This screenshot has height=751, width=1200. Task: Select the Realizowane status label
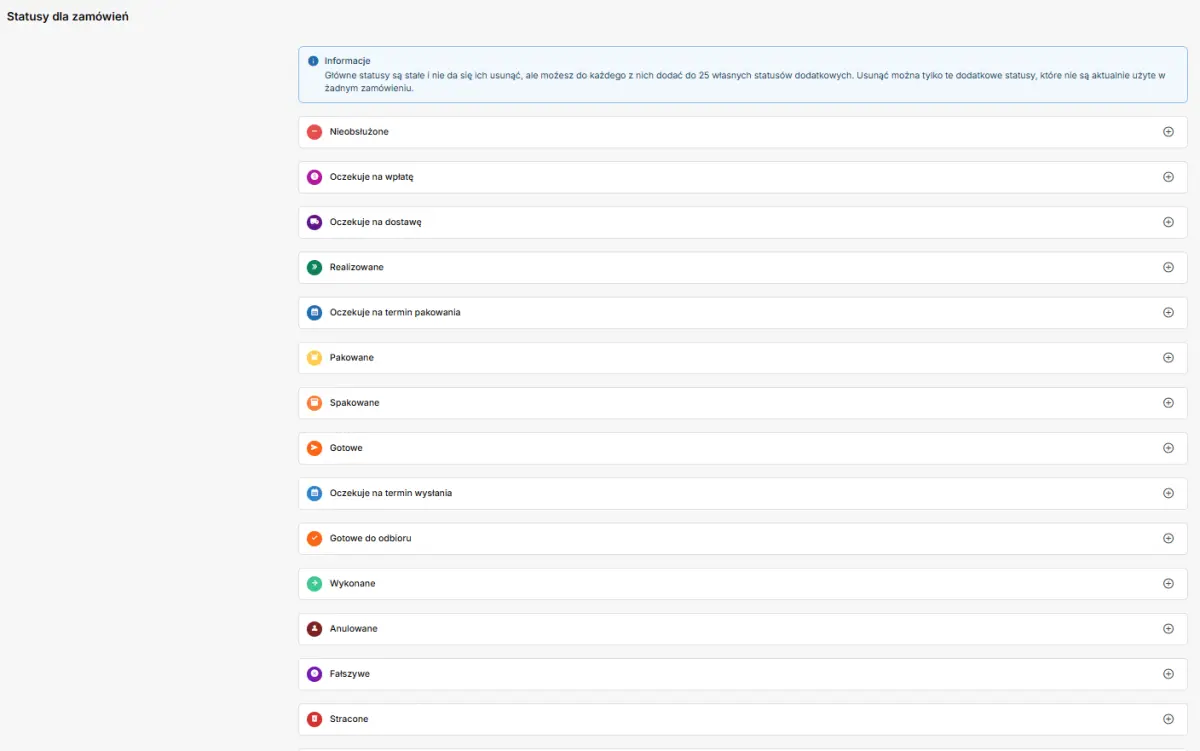click(356, 267)
